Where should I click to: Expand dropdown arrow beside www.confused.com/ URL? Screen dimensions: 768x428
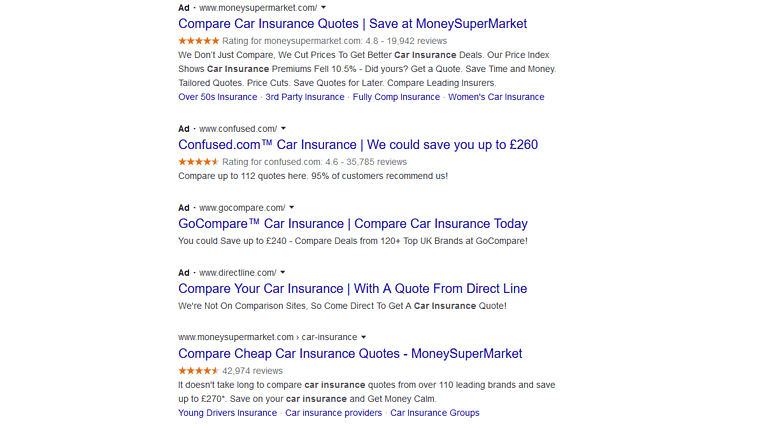pyautogui.click(x=283, y=129)
